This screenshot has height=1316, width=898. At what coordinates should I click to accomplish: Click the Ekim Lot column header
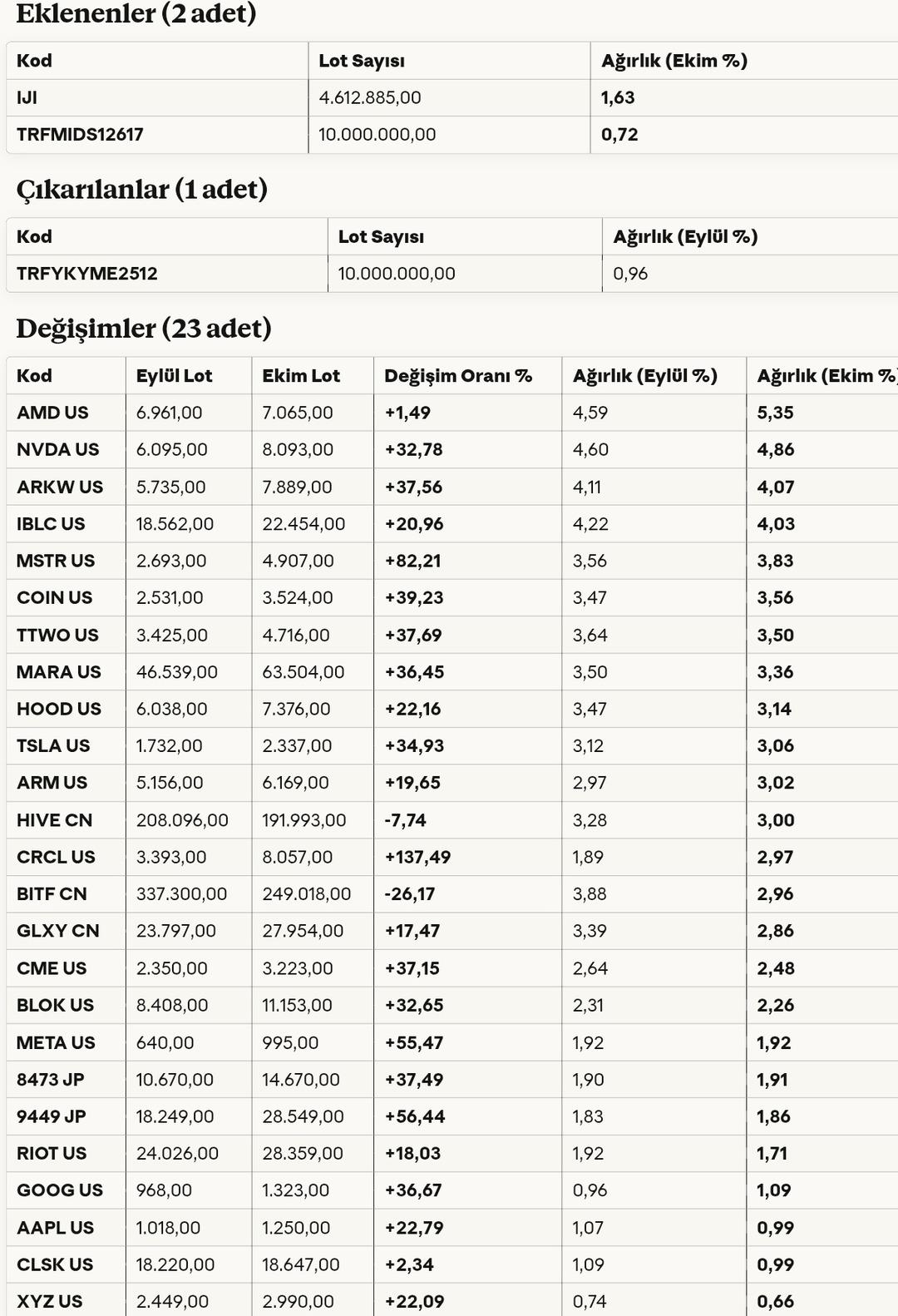point(301,375)
